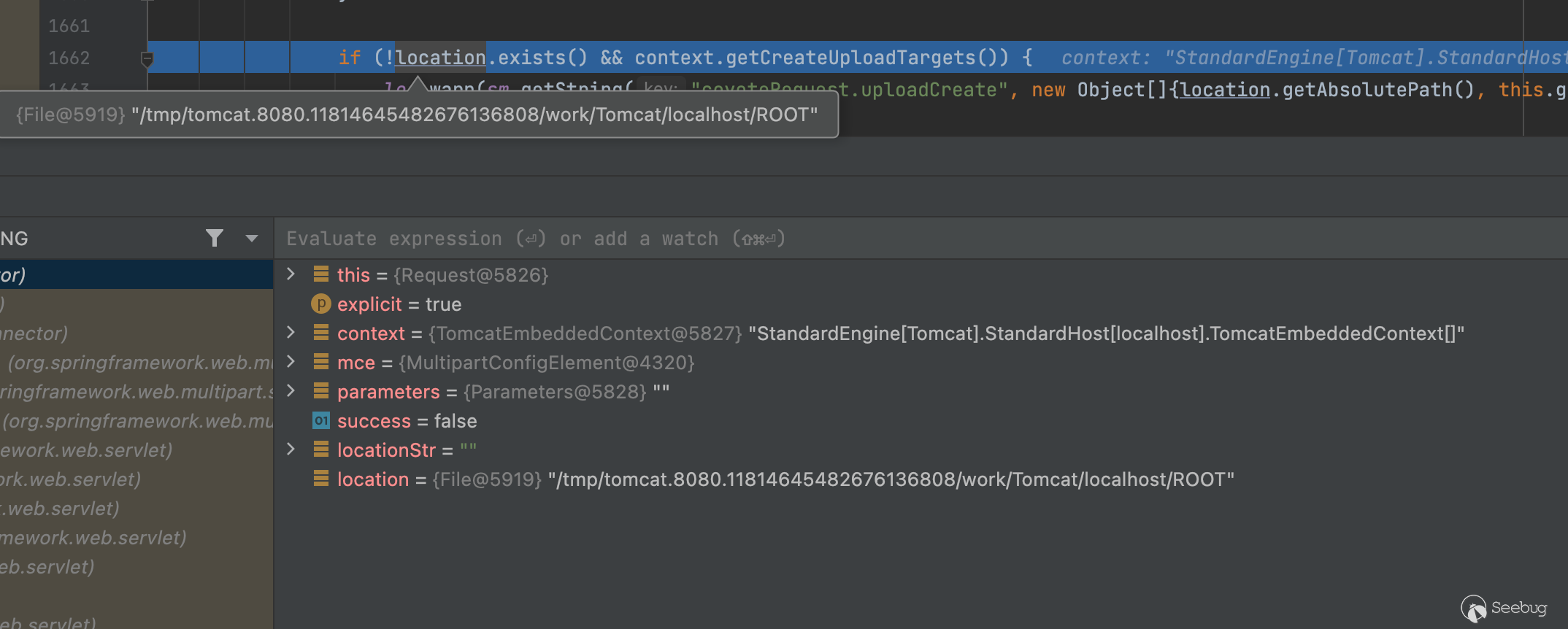Focus the Evaluate expression input field
This screenshot has width=1568, height=629.
(920, 239)
